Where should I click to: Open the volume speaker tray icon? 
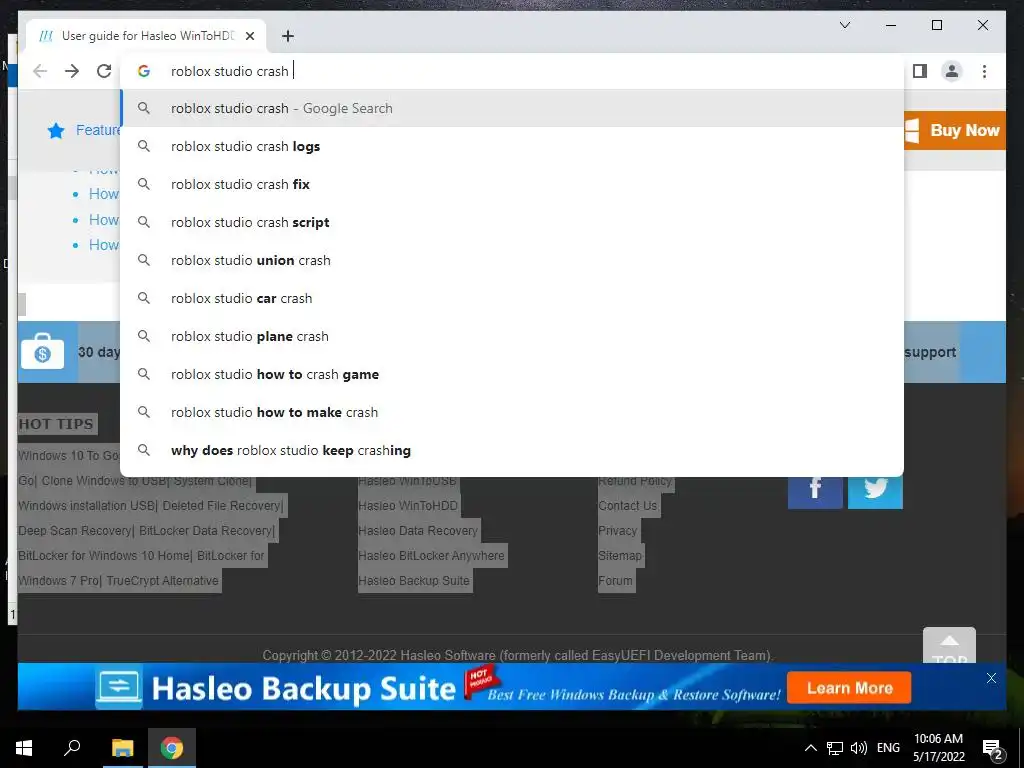(x=859, y=748)
